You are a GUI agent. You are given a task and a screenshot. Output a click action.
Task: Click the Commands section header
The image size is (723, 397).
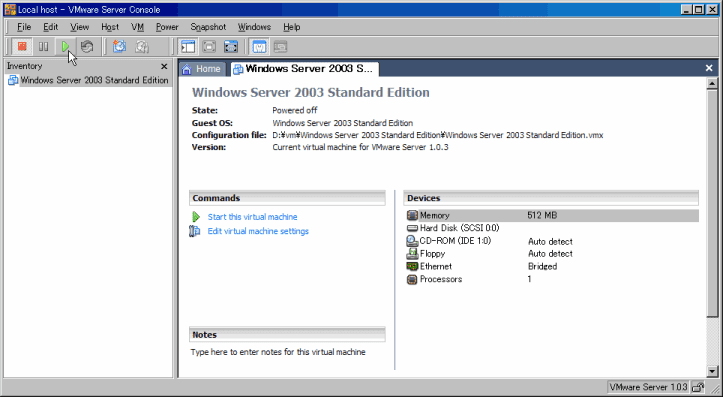[287, 198]
